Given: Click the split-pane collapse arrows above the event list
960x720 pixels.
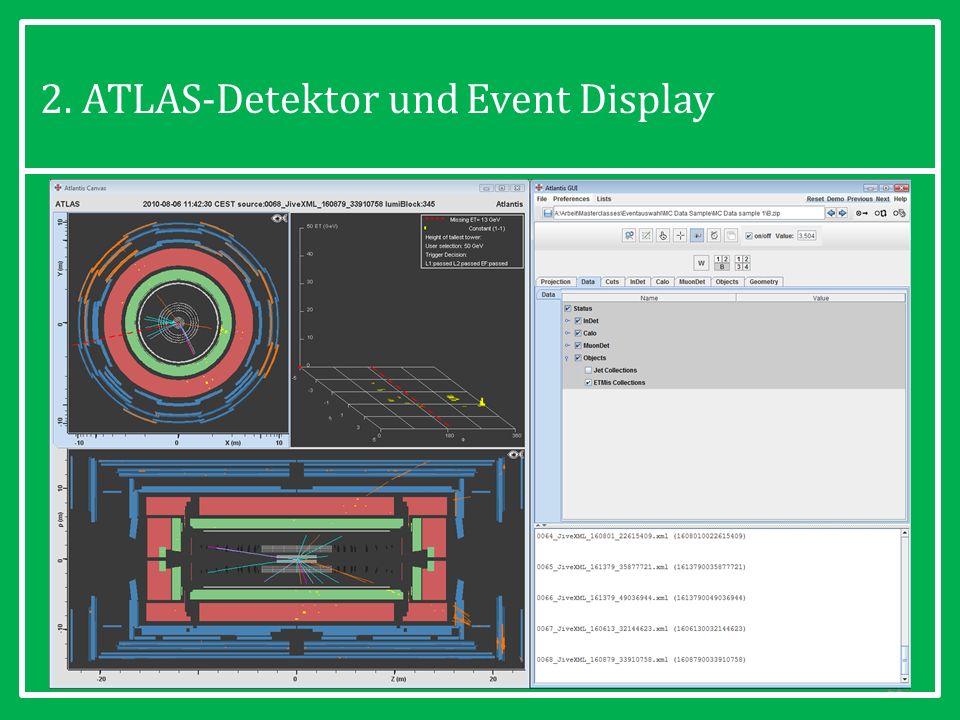Looking at the screenshot, I should [542, 525].
